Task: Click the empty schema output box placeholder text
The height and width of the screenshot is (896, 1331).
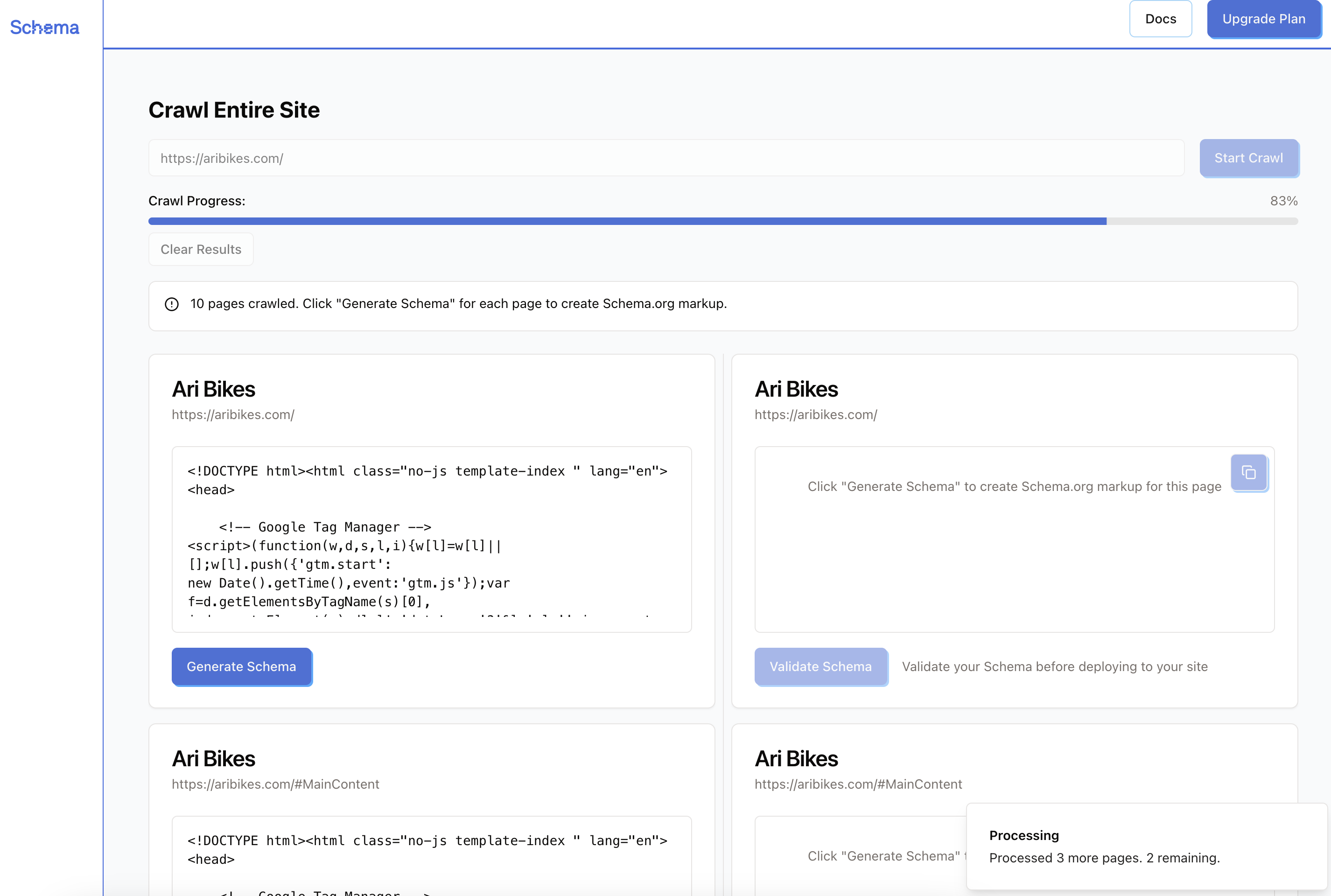Action: pos(1015,486)
